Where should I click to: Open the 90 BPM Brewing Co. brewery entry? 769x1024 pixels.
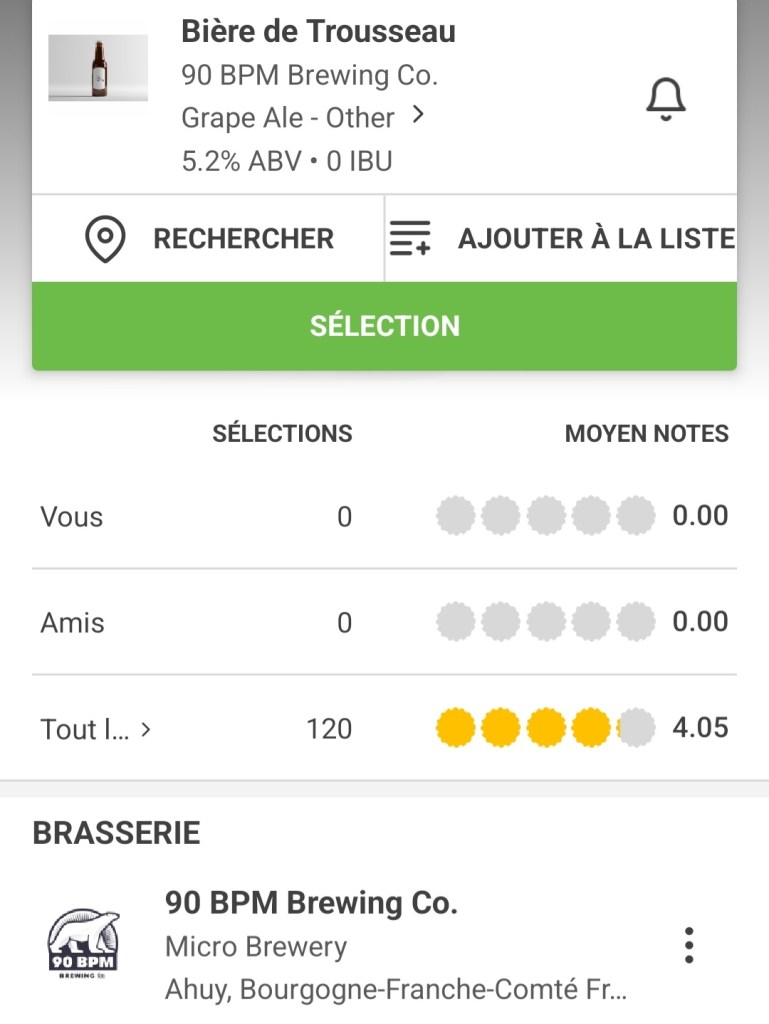coord(311,903)
